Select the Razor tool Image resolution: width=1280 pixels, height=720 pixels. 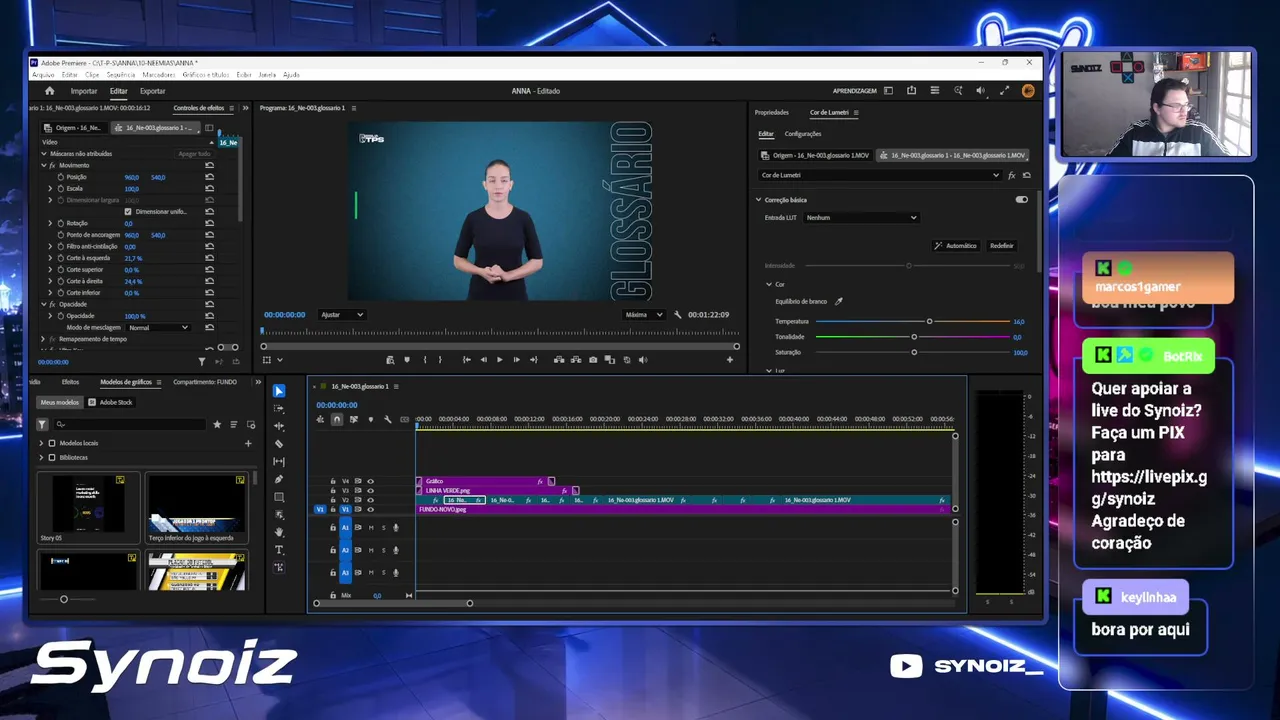click(x=279, y=444)
